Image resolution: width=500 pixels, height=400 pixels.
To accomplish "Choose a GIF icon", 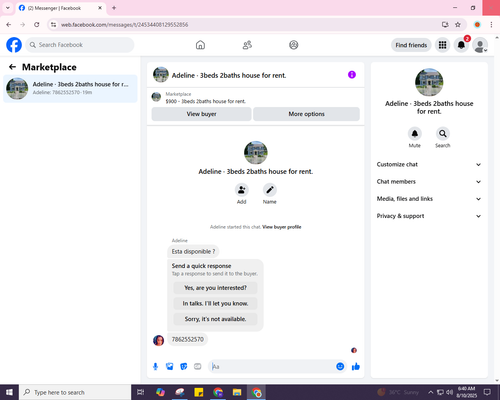I will click(x=198, y=367).
